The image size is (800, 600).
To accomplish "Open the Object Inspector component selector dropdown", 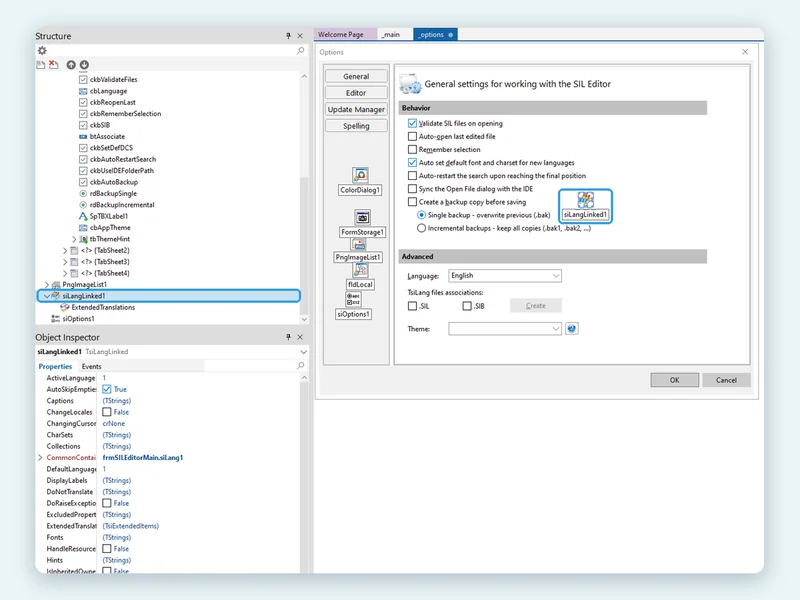I will pos(303,352).
